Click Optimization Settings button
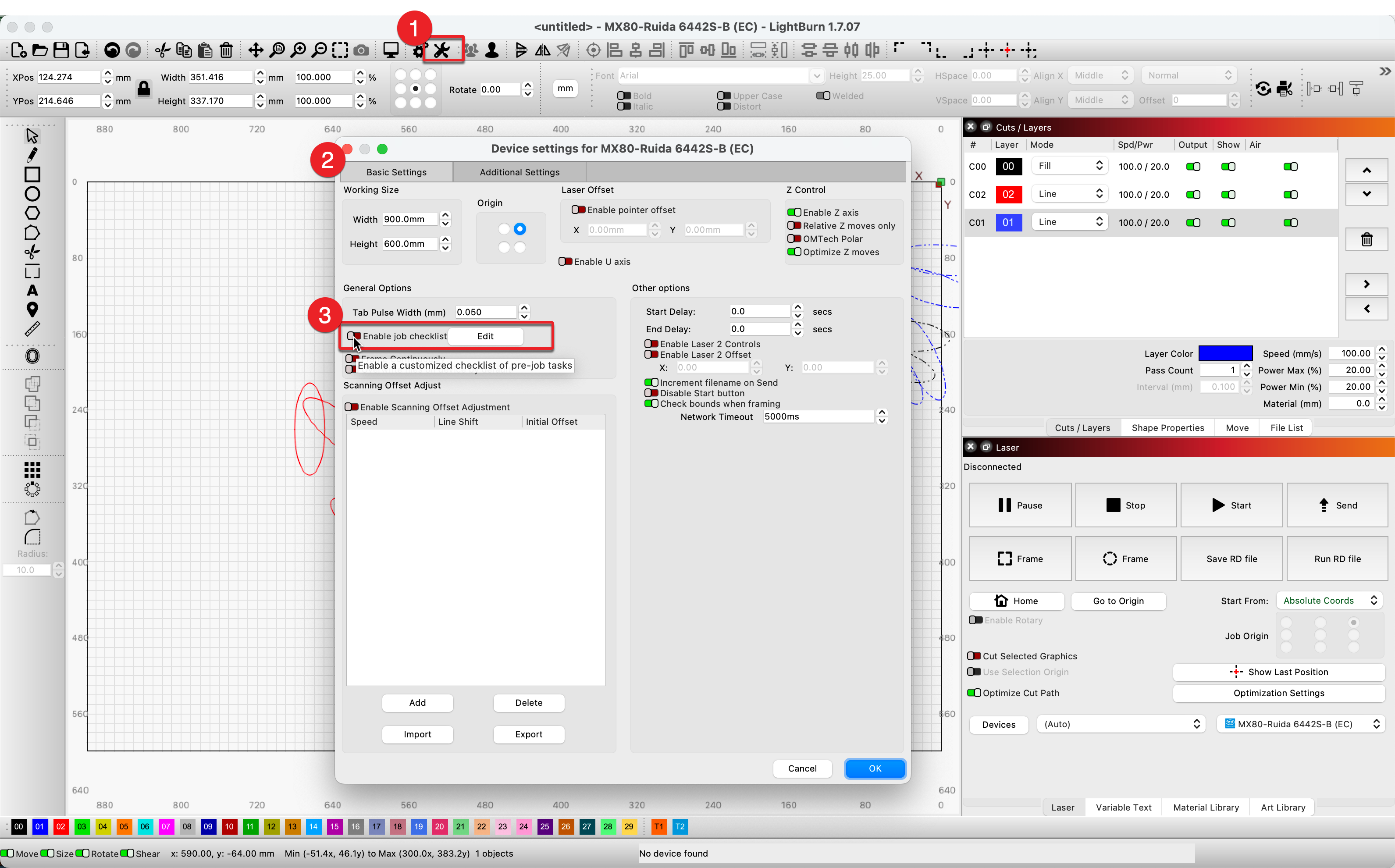The height and width of the screenshot is (868, 1395). pyautogui.click(x=1278, y=693)
